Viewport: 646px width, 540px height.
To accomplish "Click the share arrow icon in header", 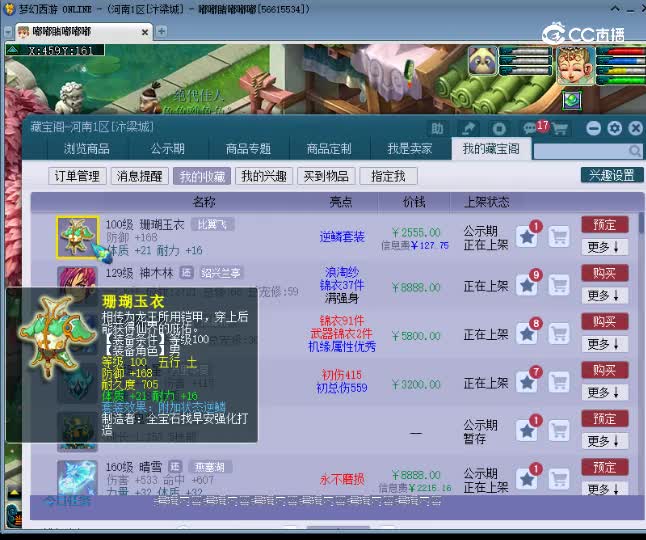I will pyautogui.click(x=468, y=129).
